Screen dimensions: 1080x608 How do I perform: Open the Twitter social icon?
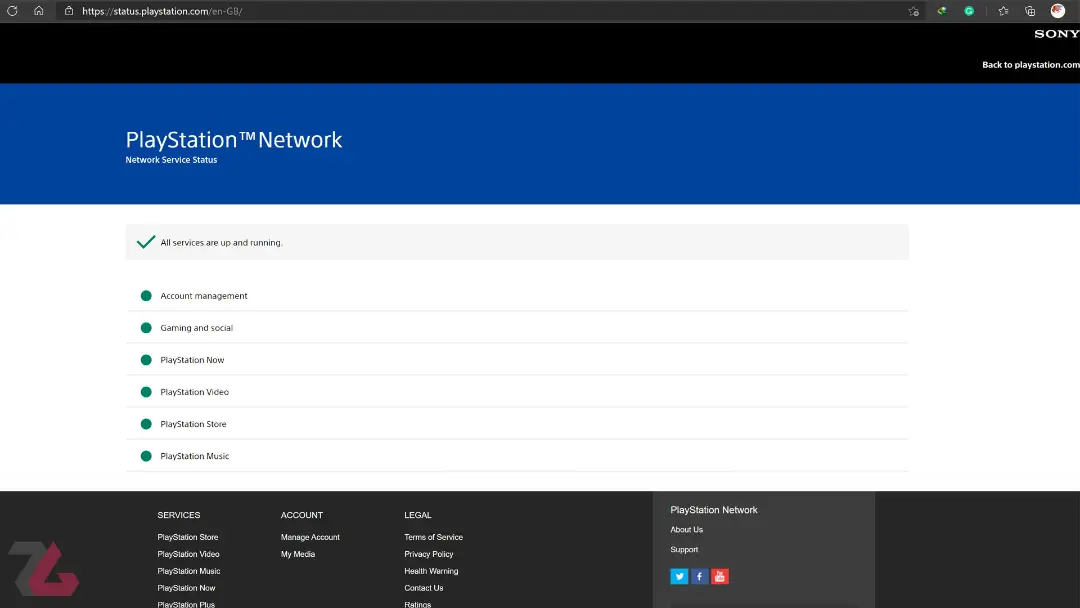pyautogui.click(x=679, y=576)
